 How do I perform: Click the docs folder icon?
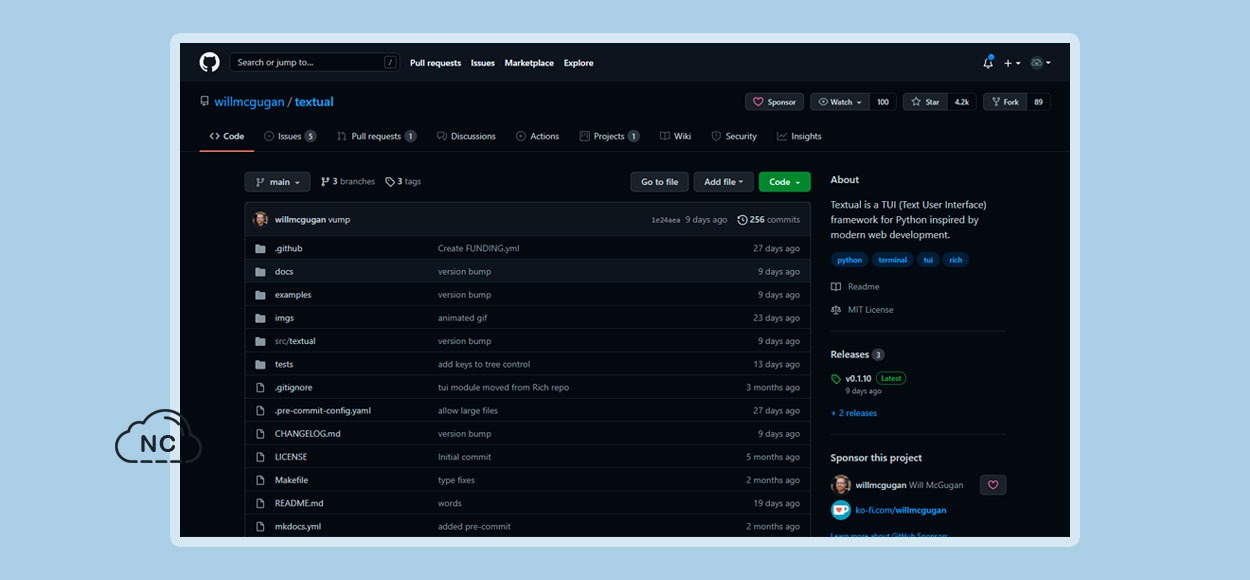click(260, 272)
